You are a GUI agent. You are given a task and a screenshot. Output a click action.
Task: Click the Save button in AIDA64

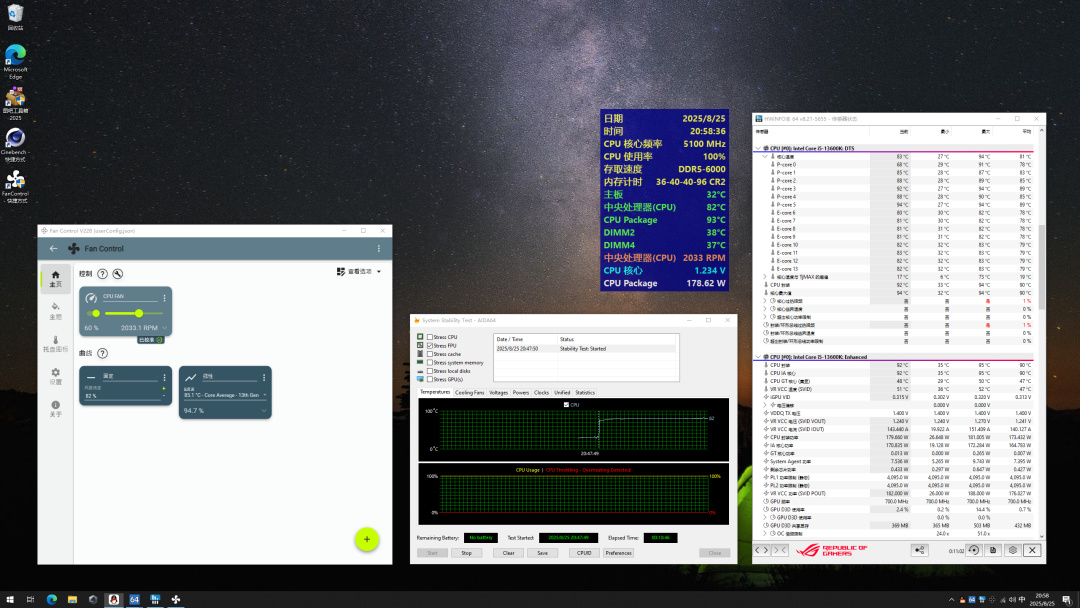542,553
